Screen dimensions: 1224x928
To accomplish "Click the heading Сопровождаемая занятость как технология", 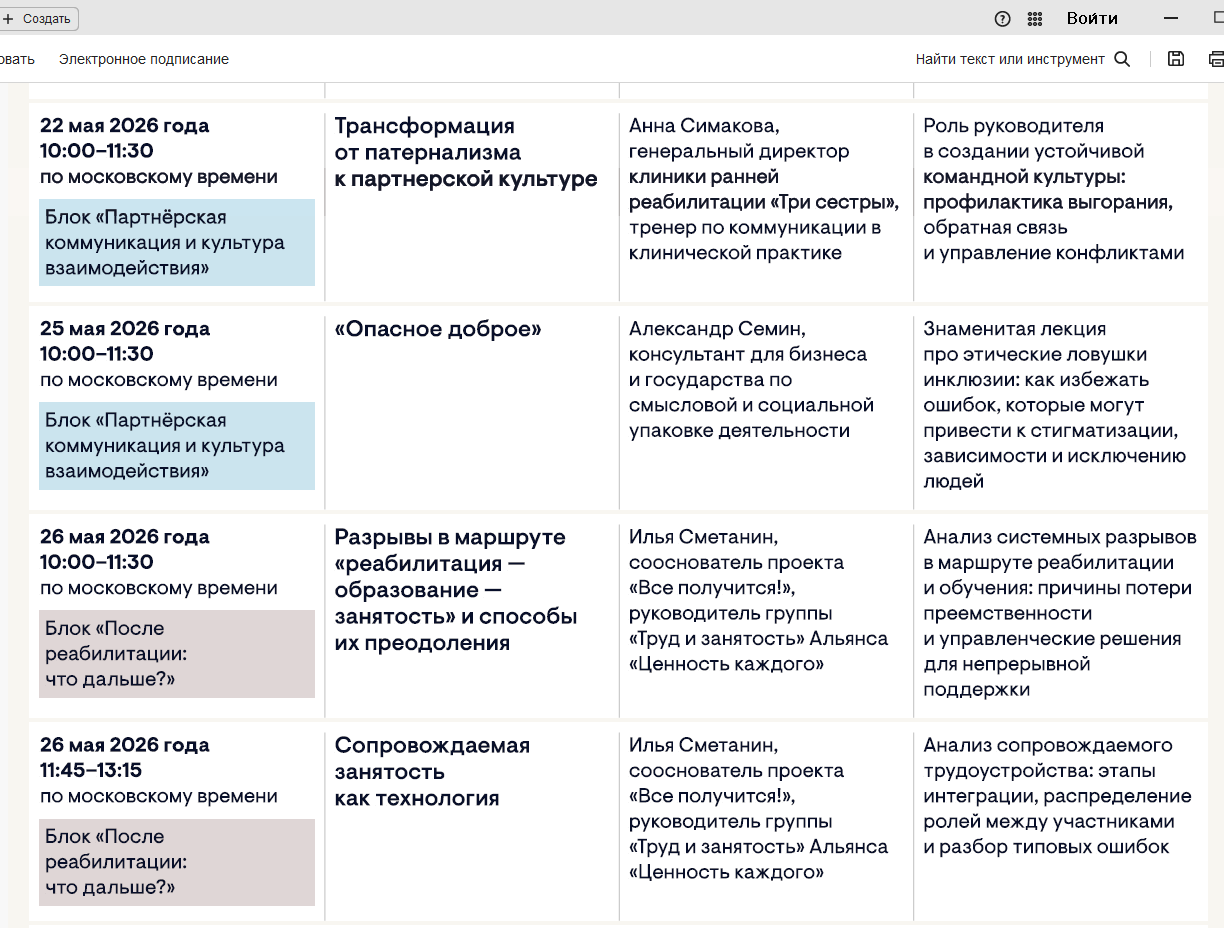I will pos(432,771).
